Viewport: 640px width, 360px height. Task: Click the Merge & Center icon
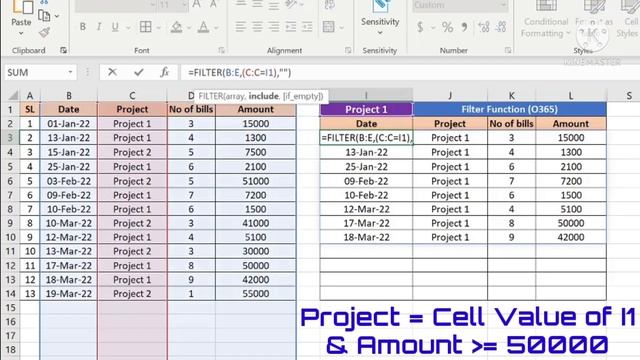pos(329,27)
